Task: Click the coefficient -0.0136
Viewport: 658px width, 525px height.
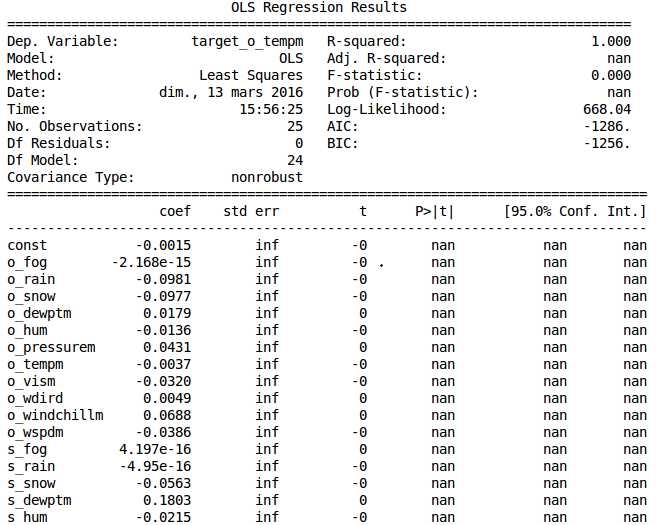Action: [163, 331]
